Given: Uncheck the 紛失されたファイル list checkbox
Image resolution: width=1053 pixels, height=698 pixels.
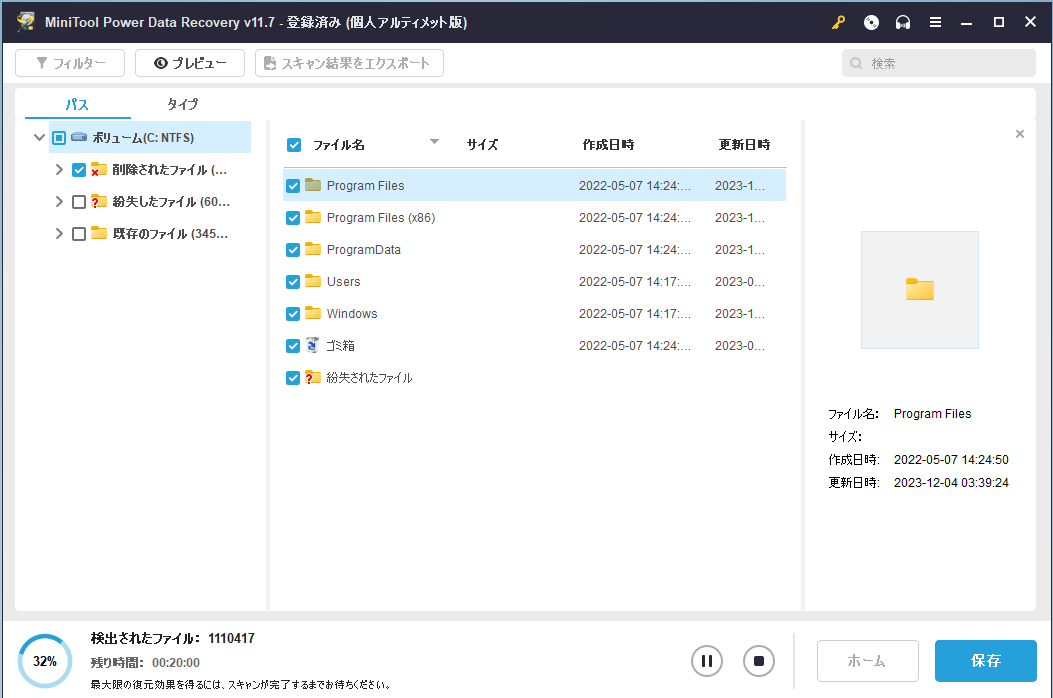Looking at the screenshot, I should 293,378.
